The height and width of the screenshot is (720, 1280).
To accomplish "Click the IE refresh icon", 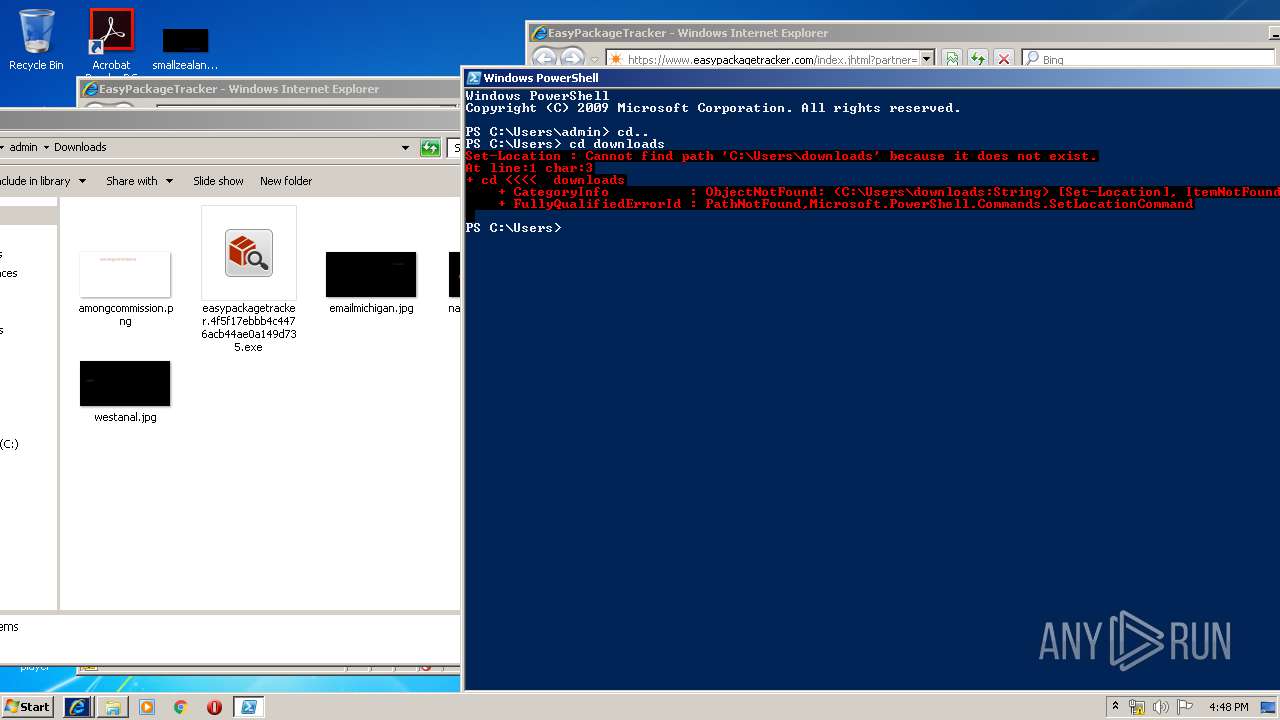I will tap(978, 59).
